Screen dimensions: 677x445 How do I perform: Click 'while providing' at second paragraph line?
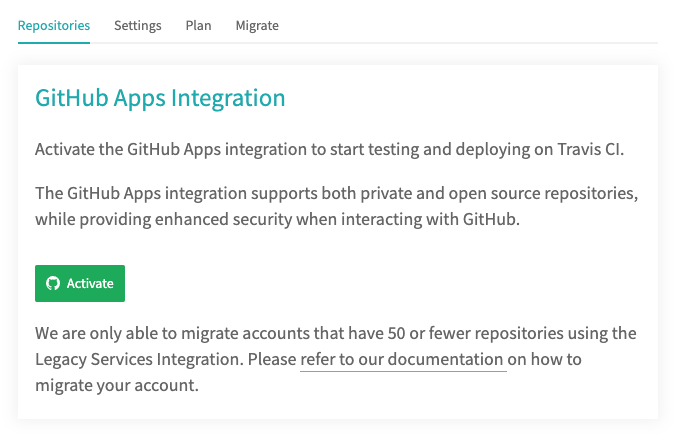[x=93, y=219]
